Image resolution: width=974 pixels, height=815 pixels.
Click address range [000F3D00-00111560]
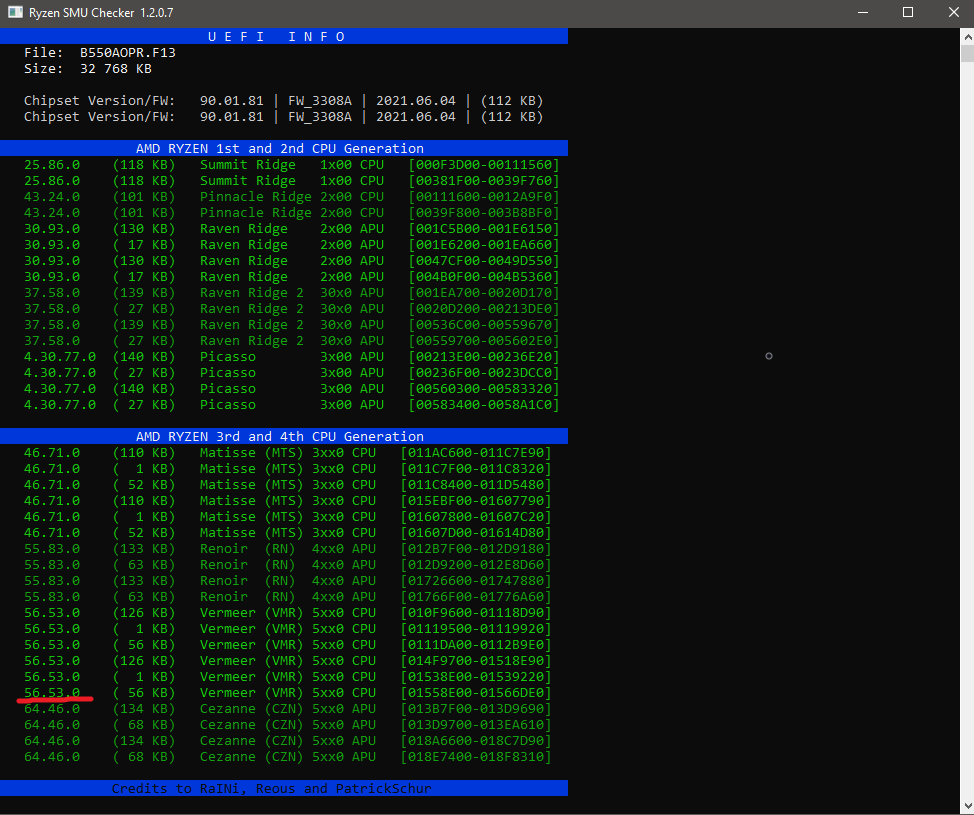coord(484,165)
